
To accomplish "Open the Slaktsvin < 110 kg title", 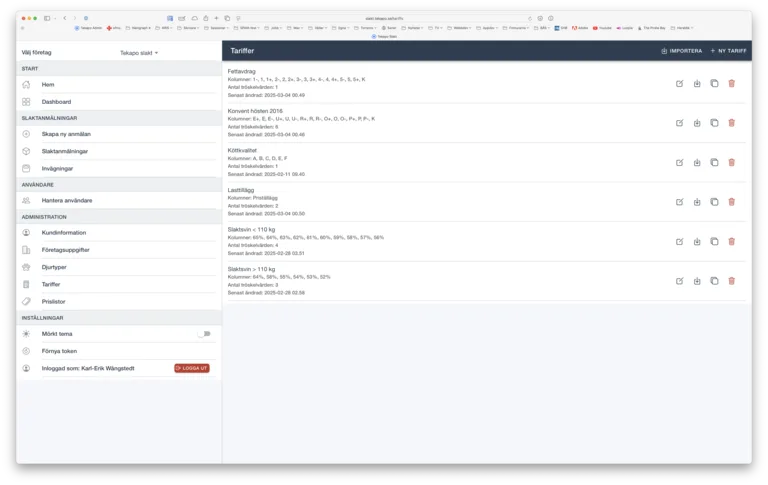I will [x=251, y=230].
